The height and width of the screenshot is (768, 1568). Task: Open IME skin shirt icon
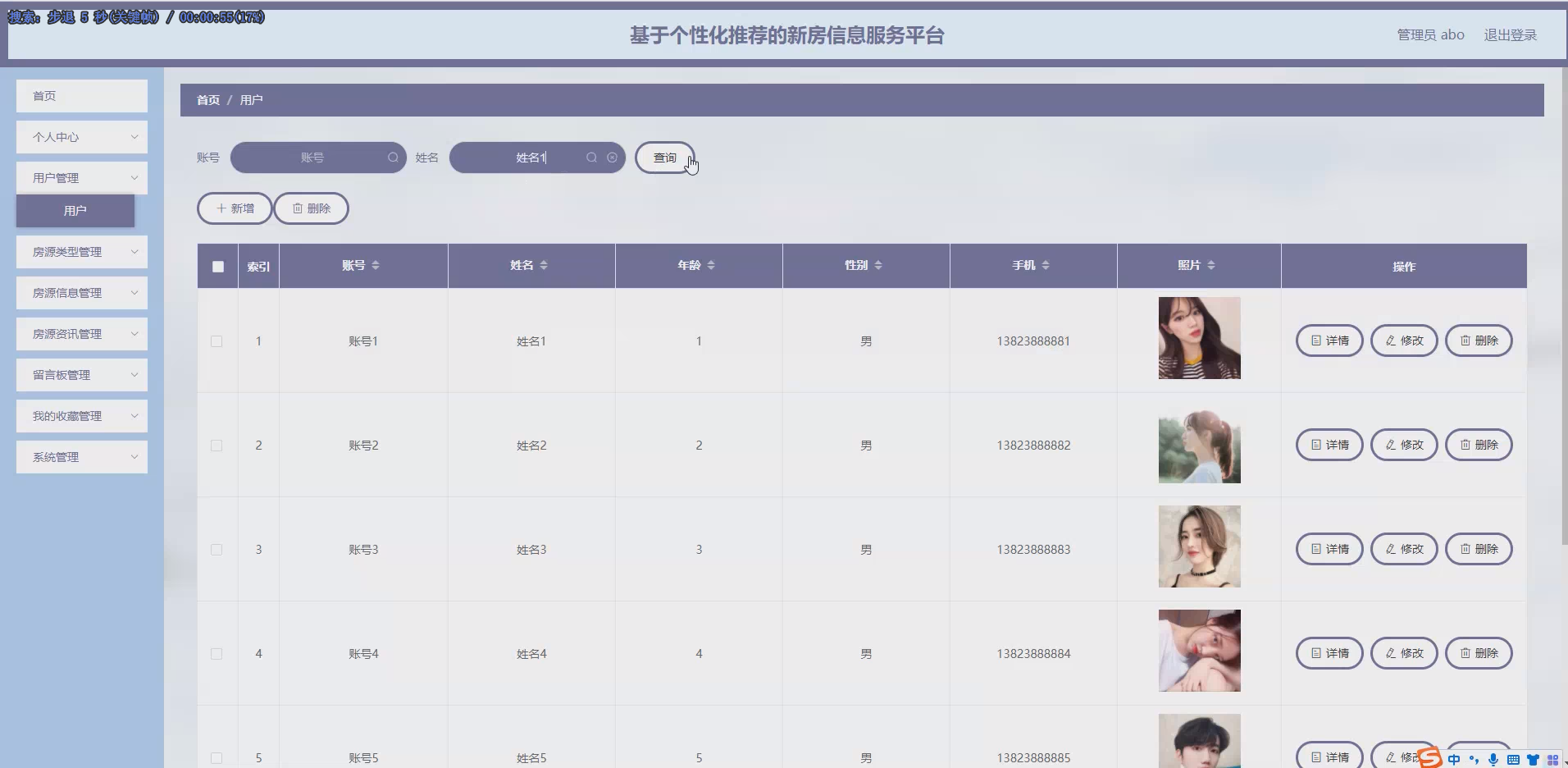[1533, 760]
